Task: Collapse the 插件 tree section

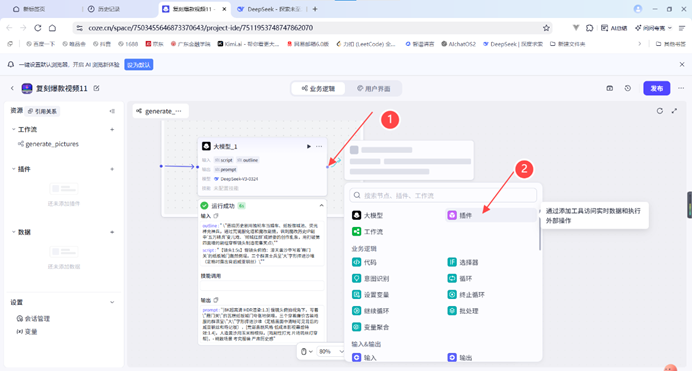Action: pos(13,169)
